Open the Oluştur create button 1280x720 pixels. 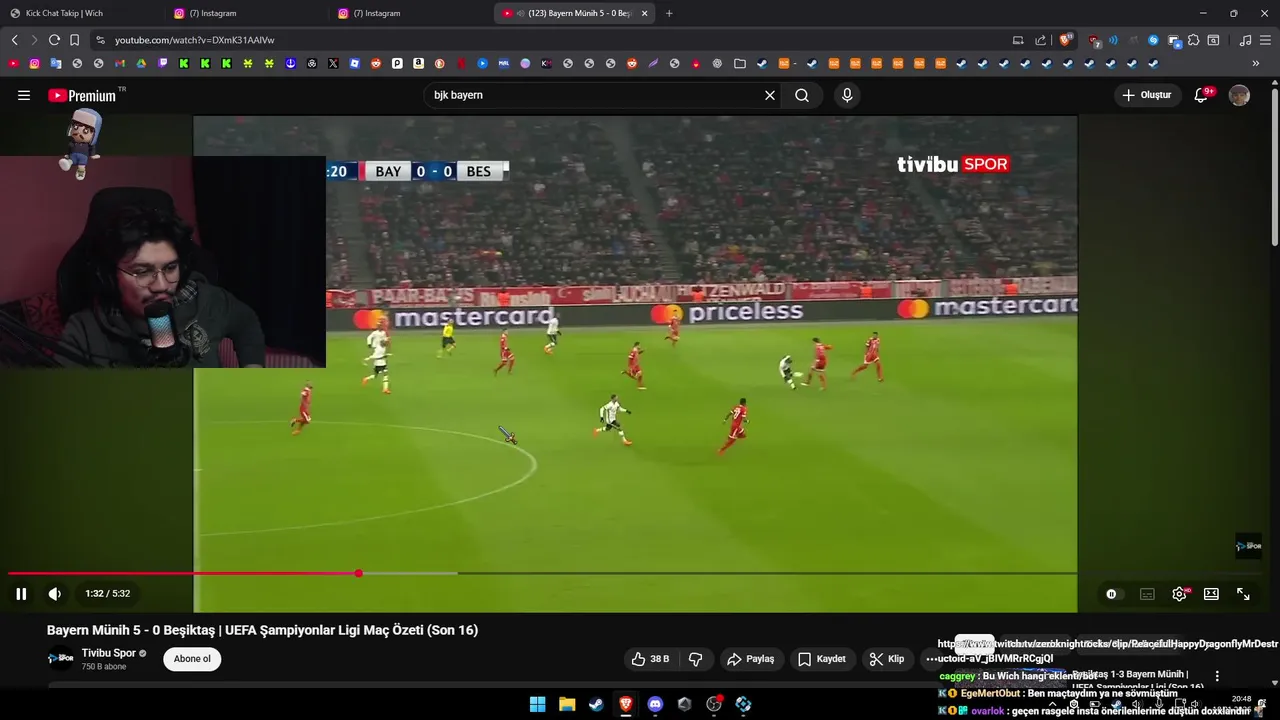(x=1147, y=95)
